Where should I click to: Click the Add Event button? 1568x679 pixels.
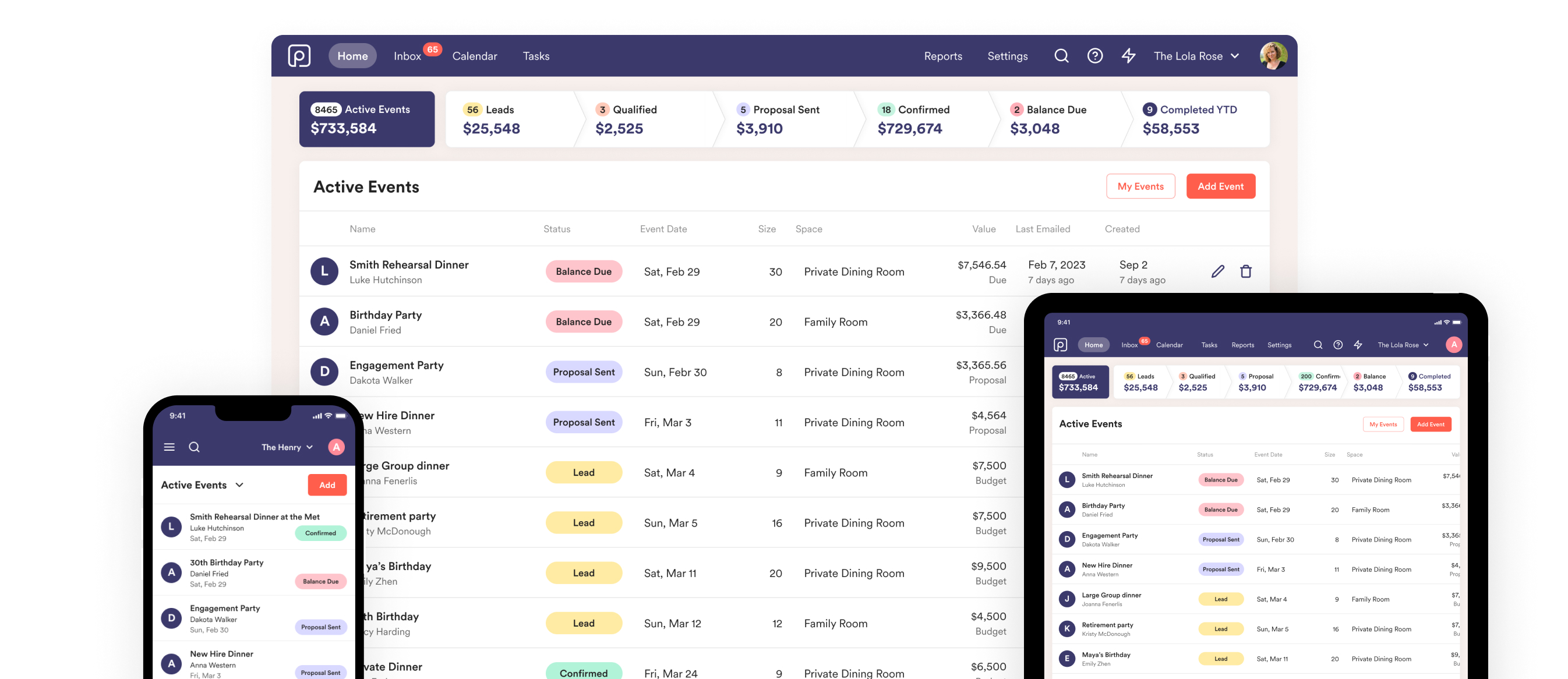[1220, 186]
